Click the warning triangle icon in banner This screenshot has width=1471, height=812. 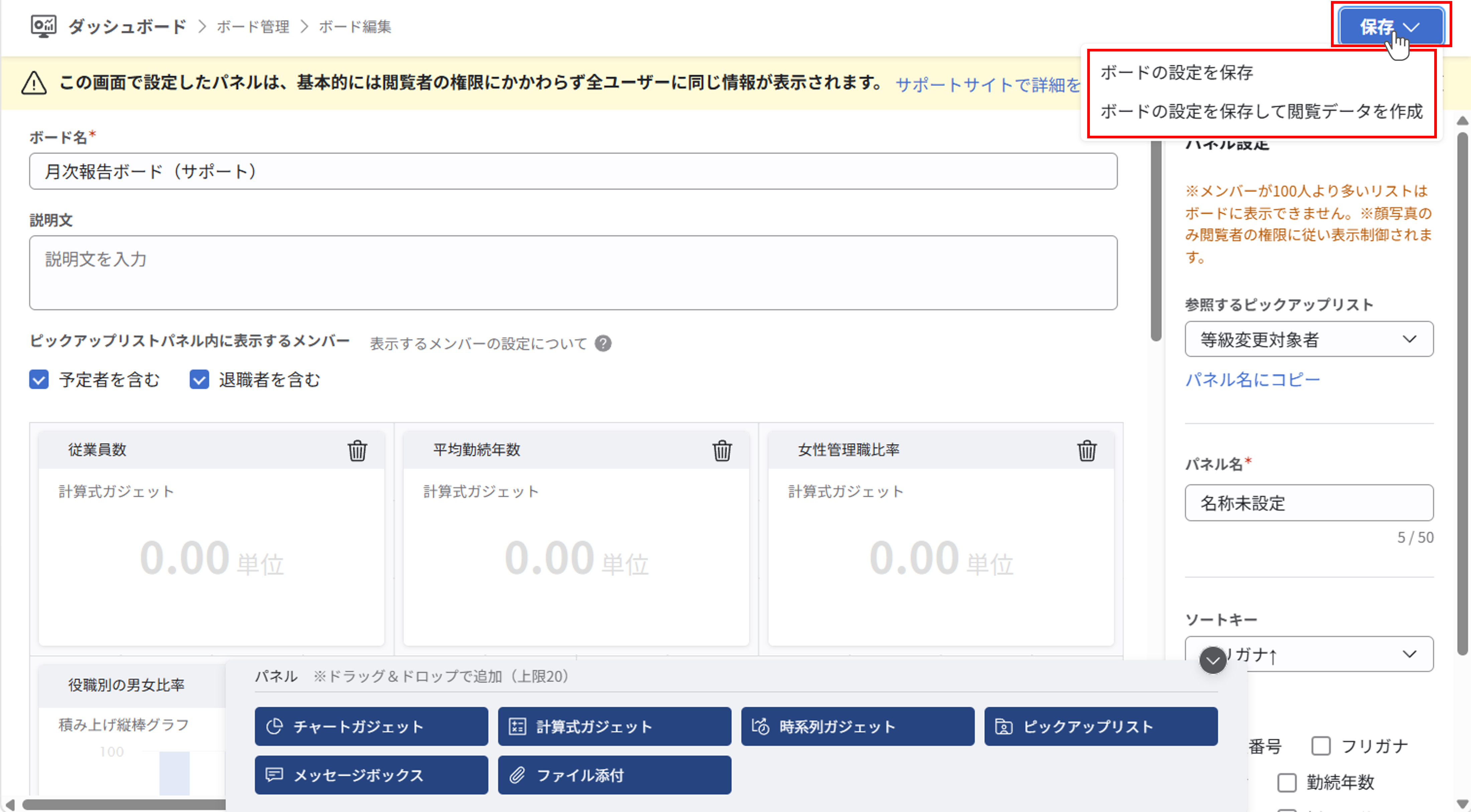click(34, 83)
